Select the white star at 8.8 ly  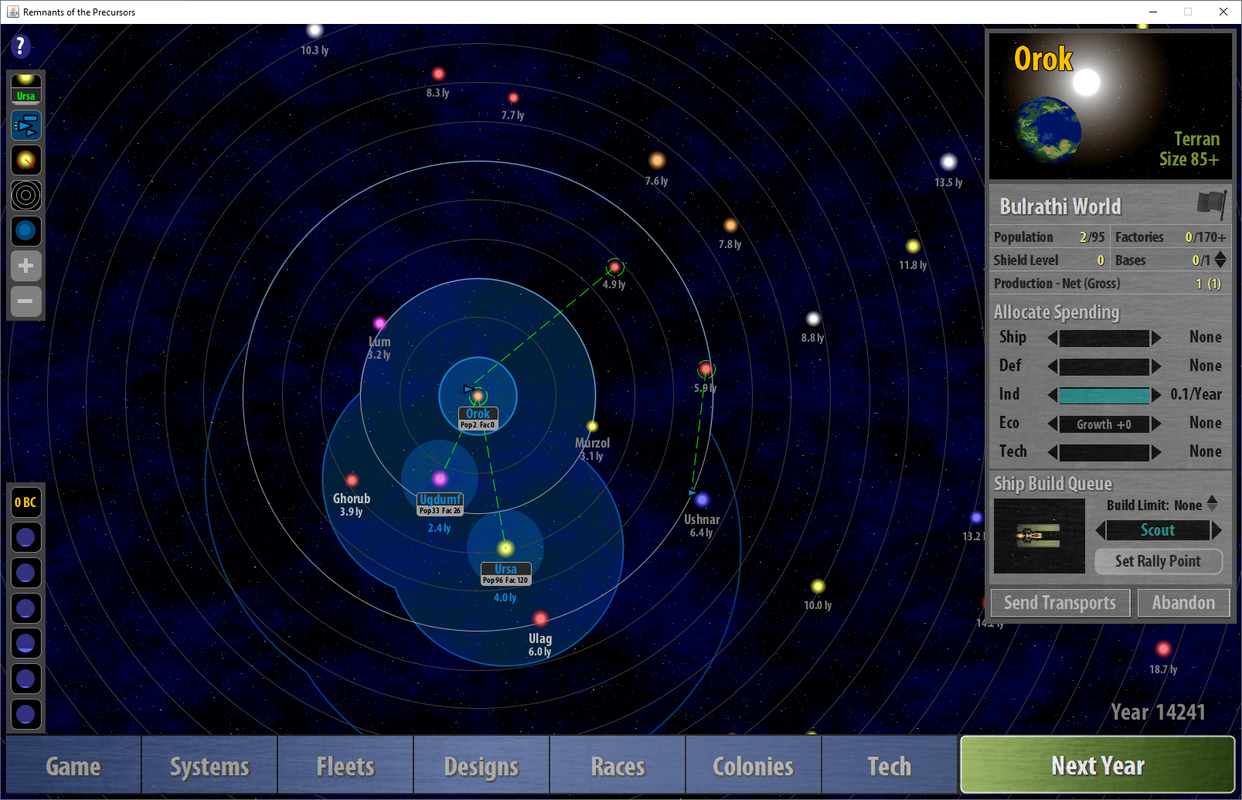813,319
